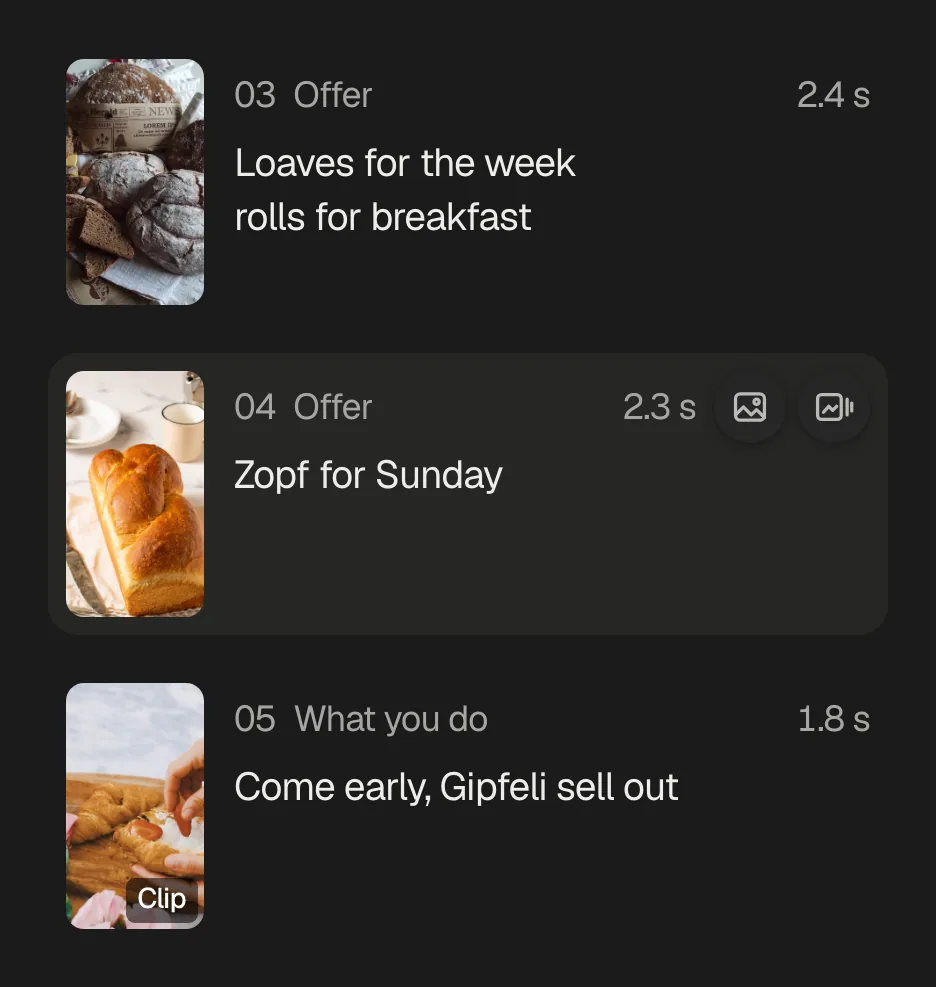Open the braided Zopf bread thumbnail
936x987 pixels.
(135, 494)
